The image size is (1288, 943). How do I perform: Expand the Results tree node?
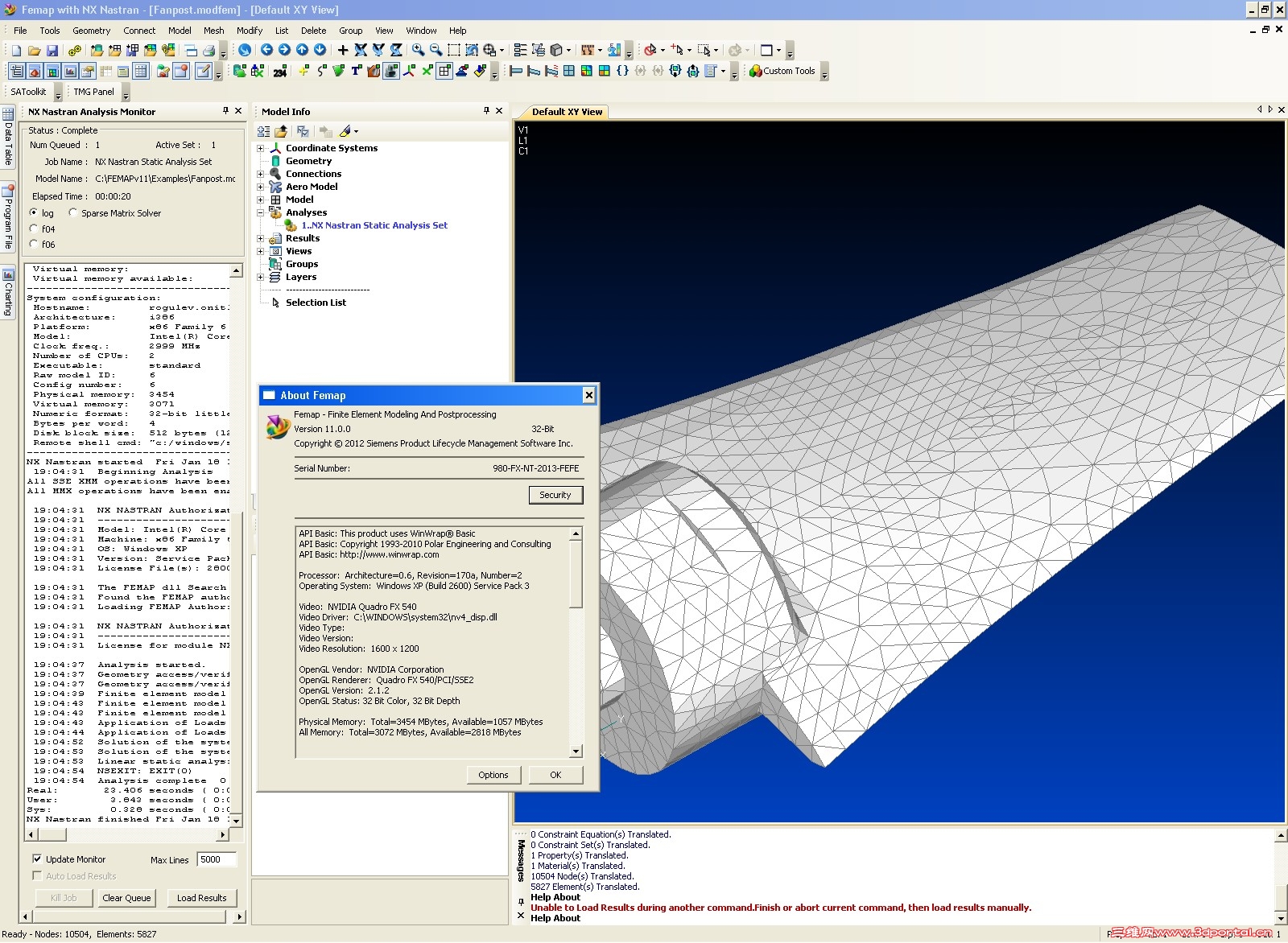tap(260, 238)
